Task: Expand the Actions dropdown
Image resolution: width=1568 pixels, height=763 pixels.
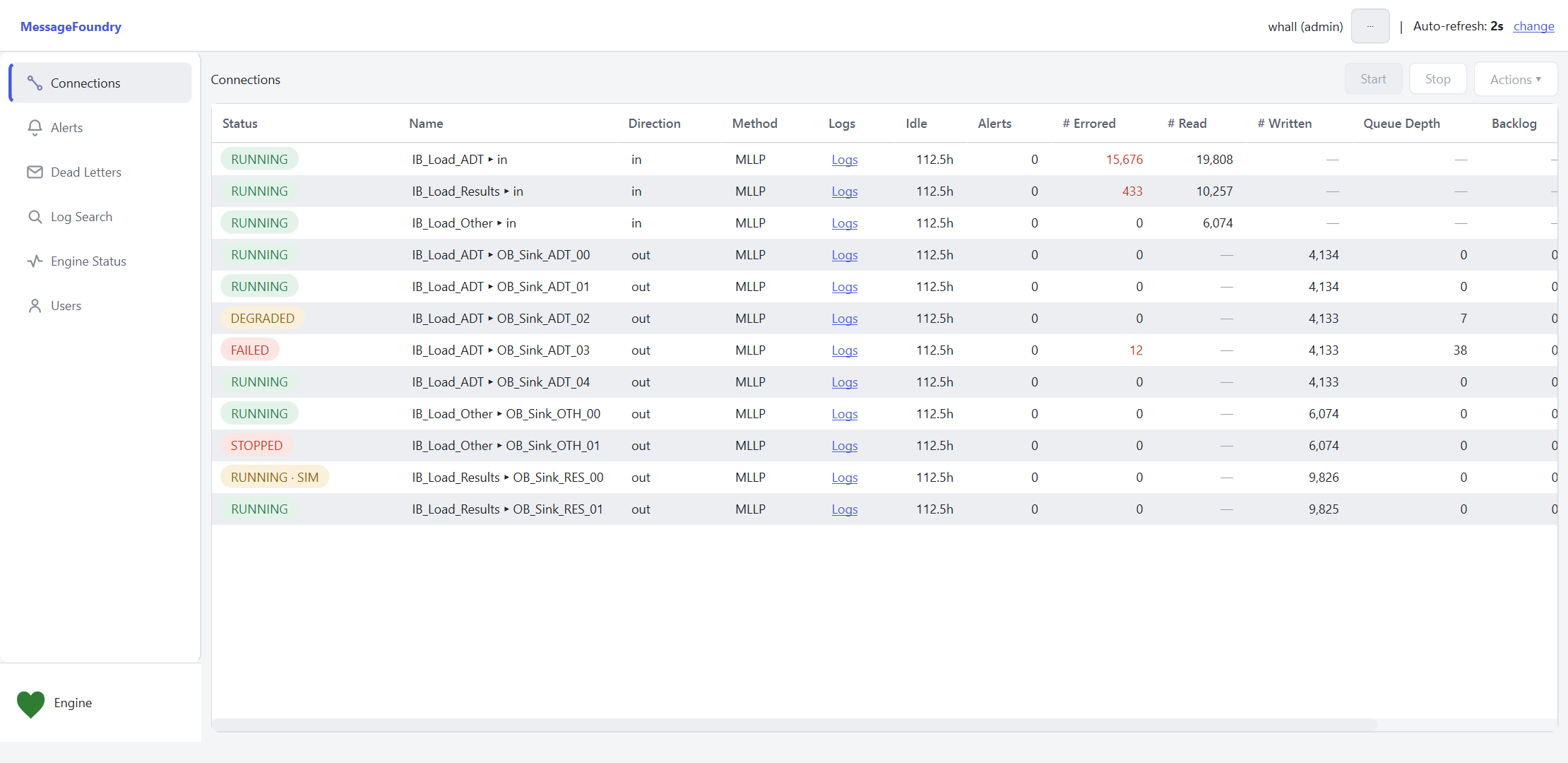Action: coord(1515,79)
